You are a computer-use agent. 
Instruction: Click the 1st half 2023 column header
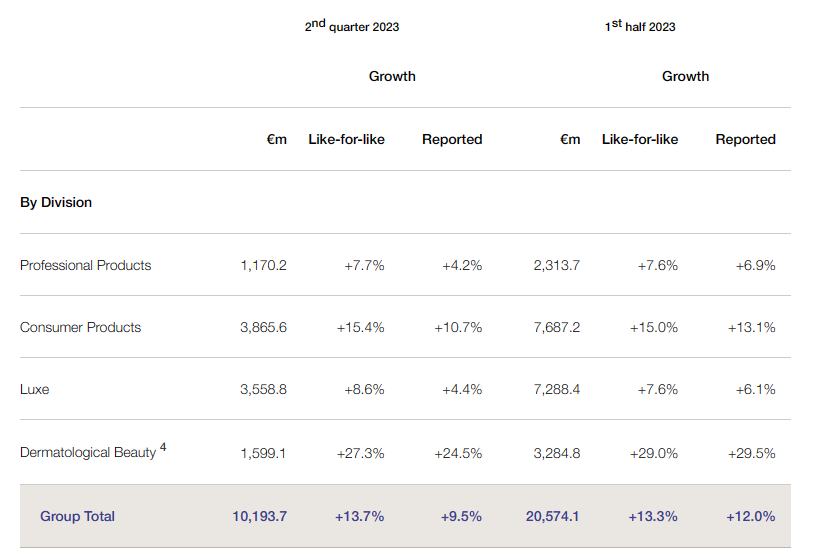click(x=640, y=27)
